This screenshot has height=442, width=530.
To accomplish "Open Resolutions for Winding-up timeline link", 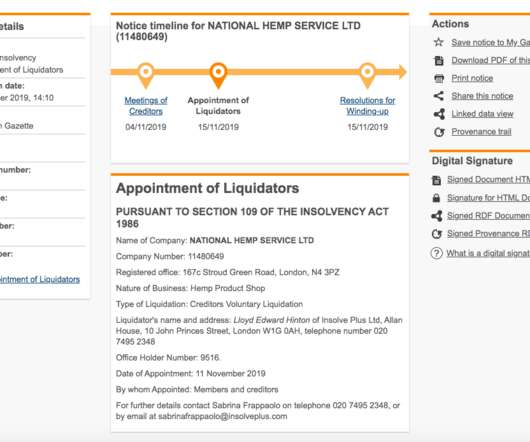I will tap(367, 106).
